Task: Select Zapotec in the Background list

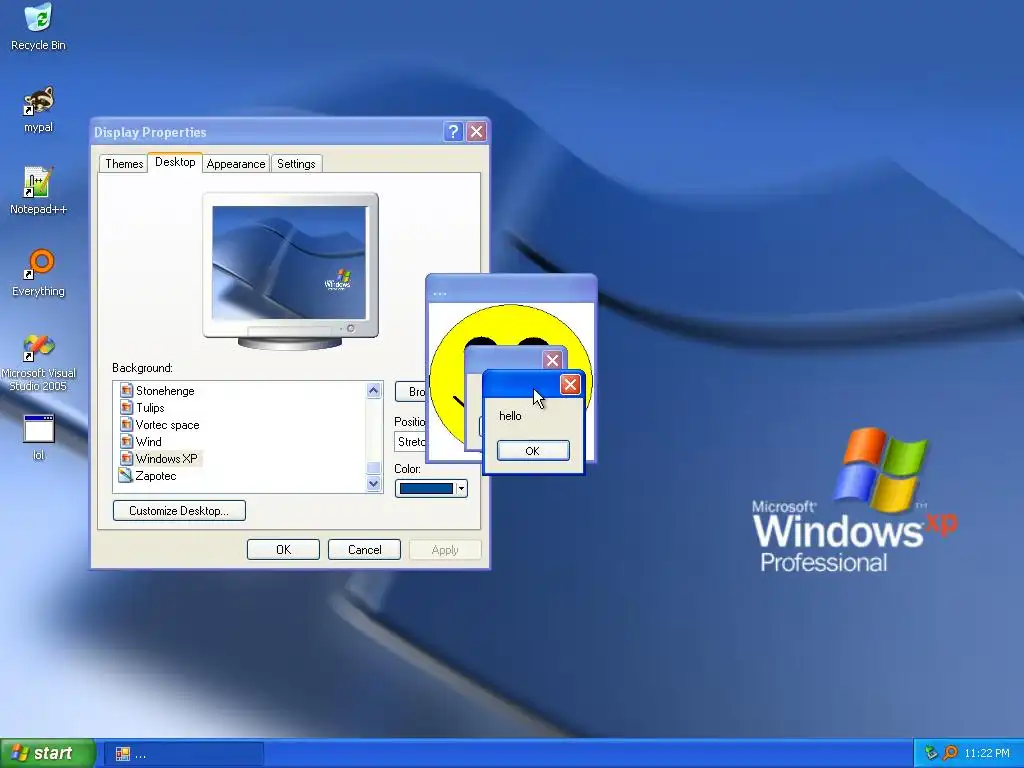Action: [156, 475]
